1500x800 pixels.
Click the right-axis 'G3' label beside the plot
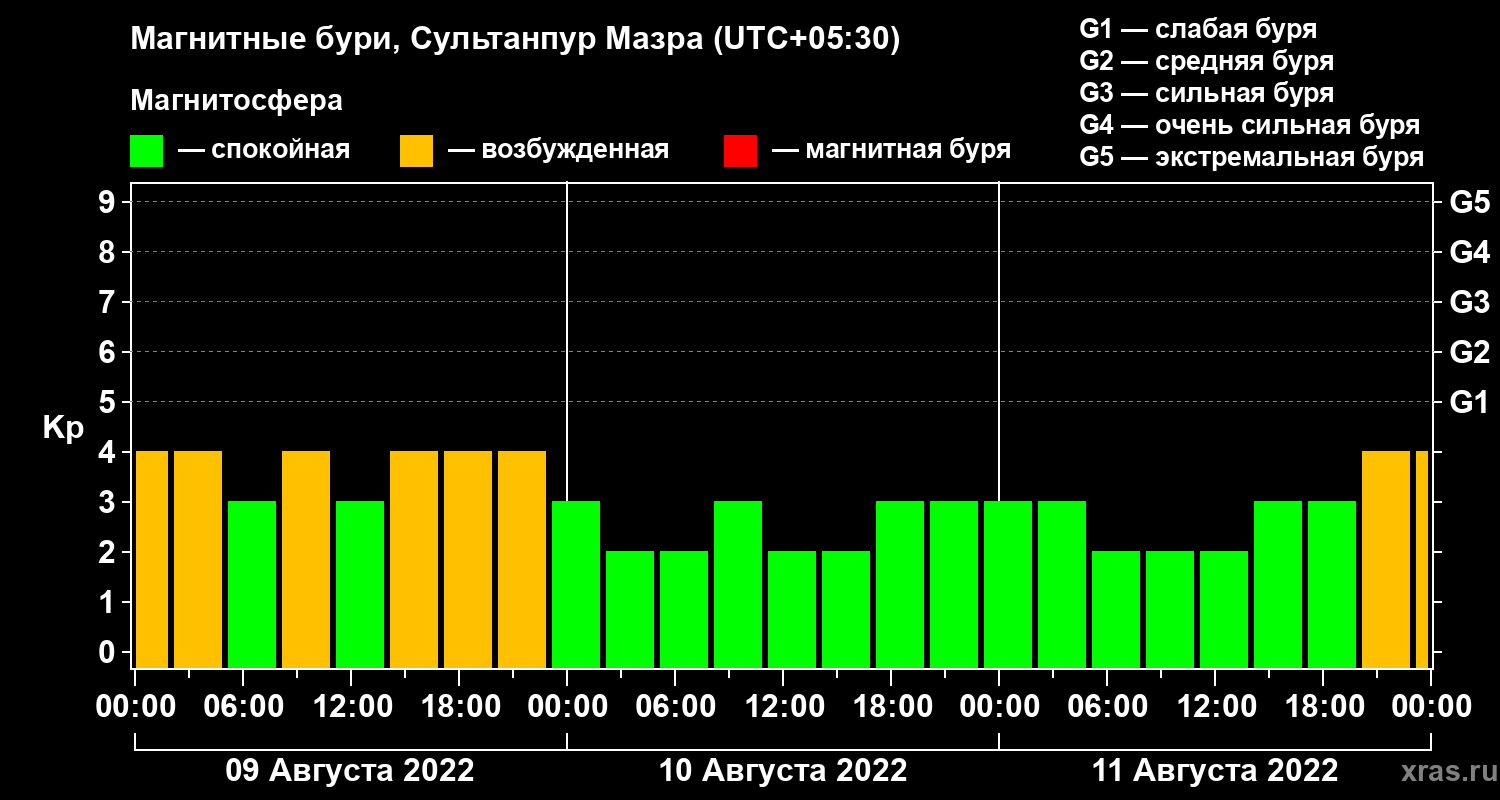pos(1470,302)
